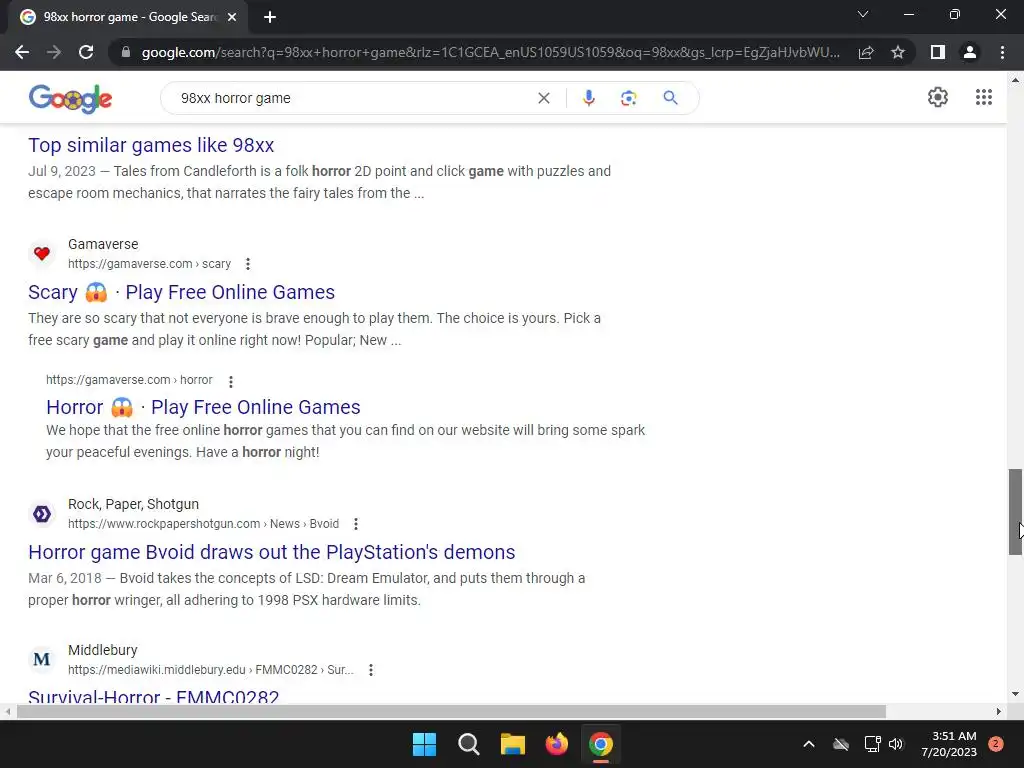The height and width of the screenshot is (768, 1024).
Task: Click the browser forward arrow
Action: (x=54, y=52)
